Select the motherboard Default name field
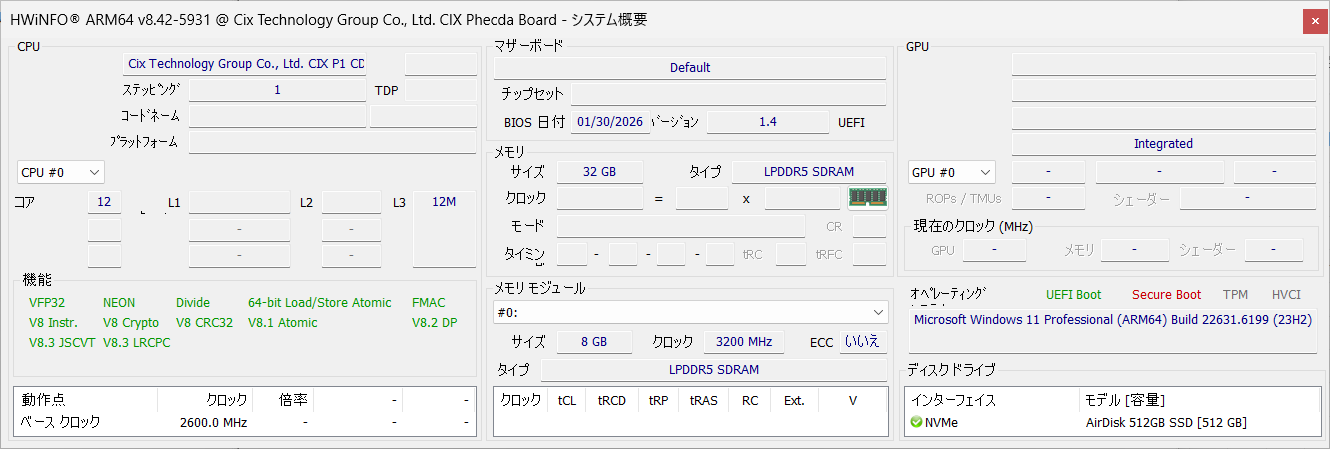1330x449 pixels. click(x=690, y=68)
